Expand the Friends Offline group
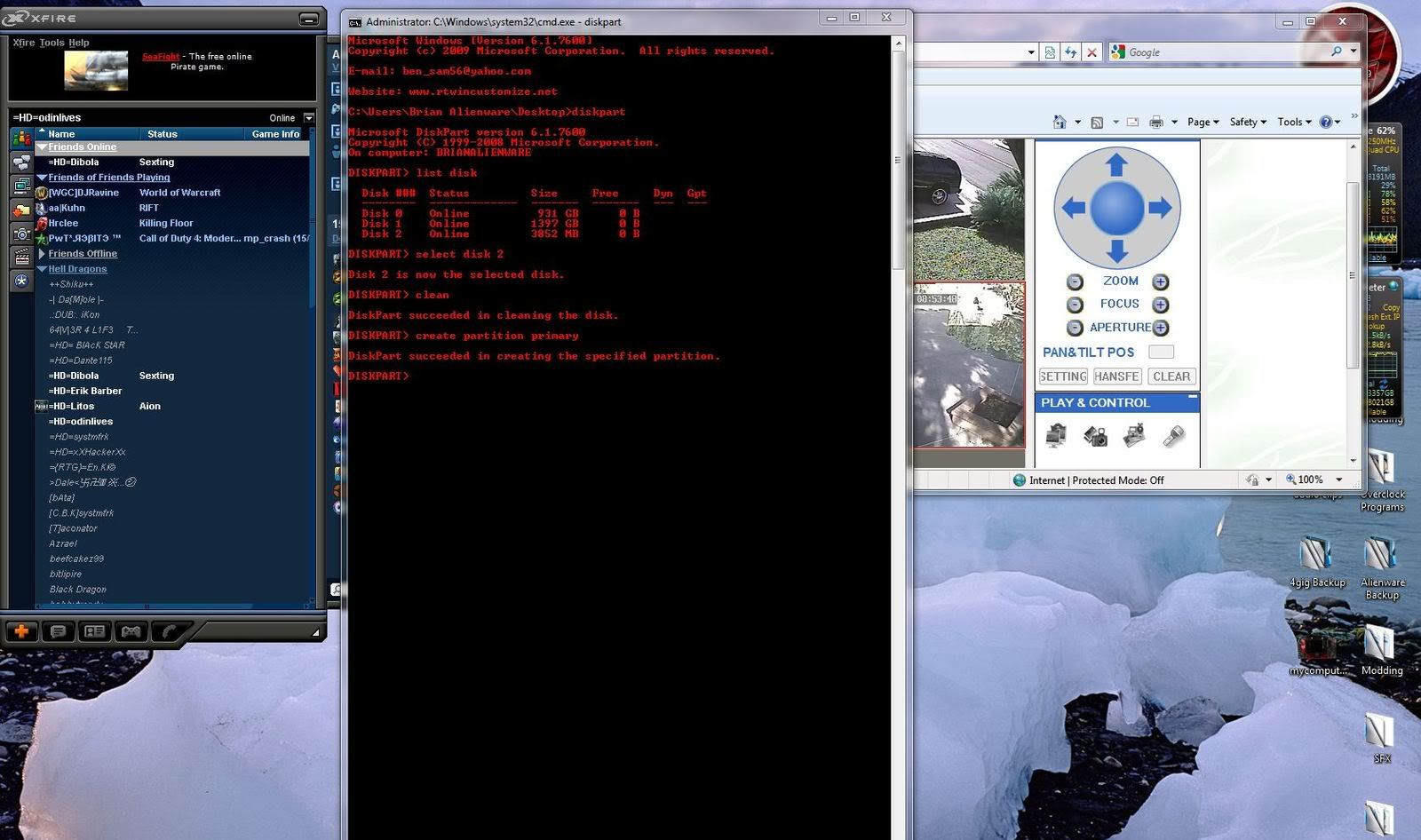Screen dimensions: 1421x840 click(42, 254)
